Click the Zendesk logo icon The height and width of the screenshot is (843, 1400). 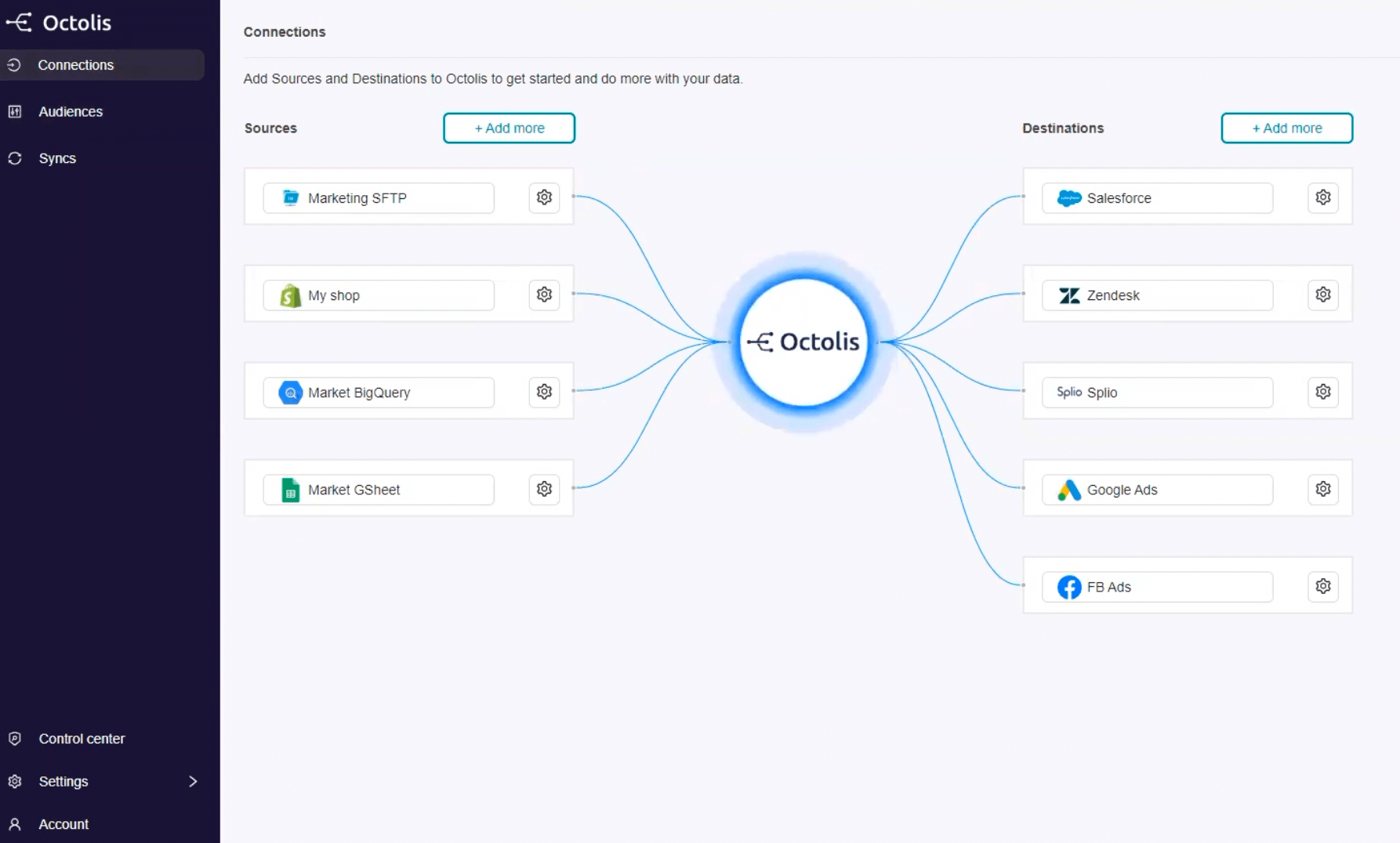pyautogui.click(x=1069, y=295)
